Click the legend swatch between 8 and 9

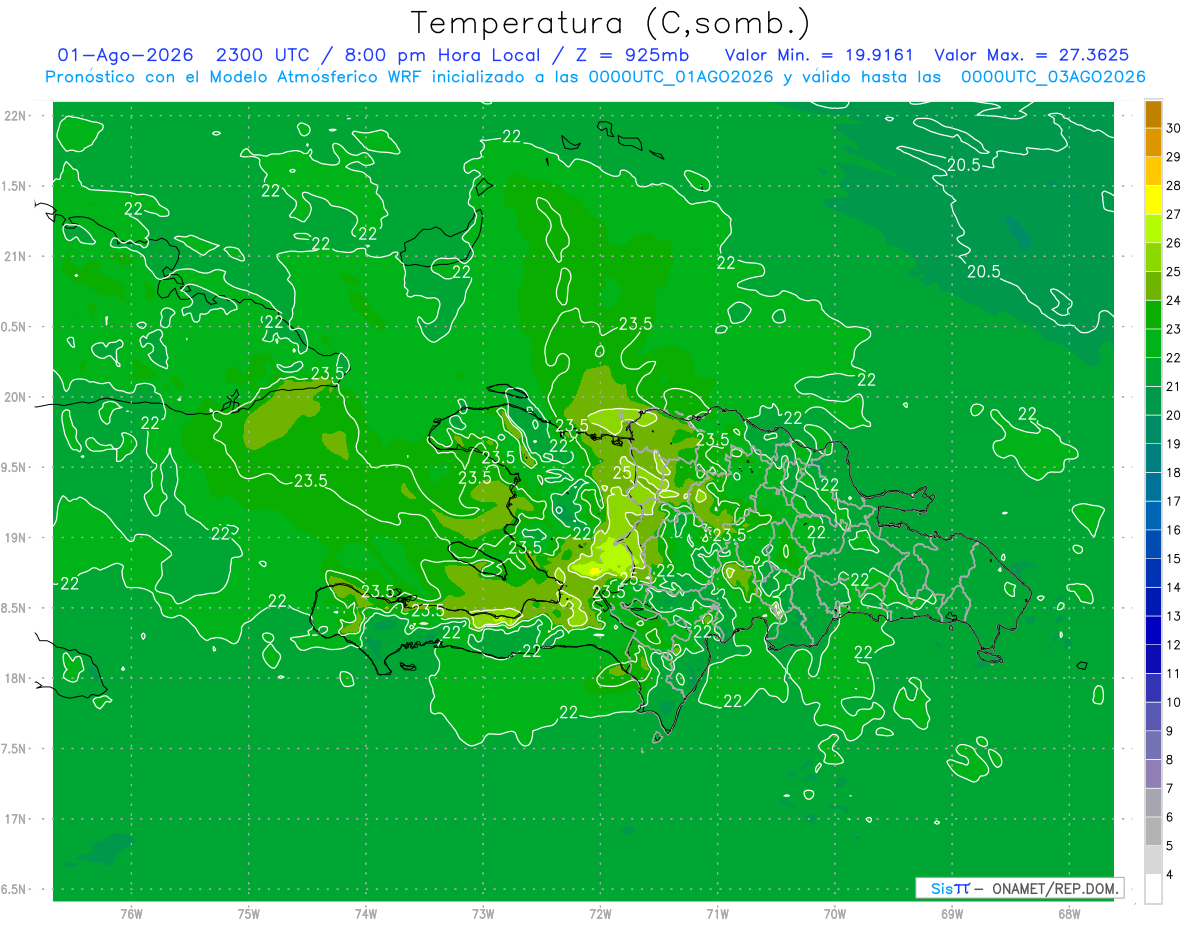pyautogui.click(x=1153, y=745)
